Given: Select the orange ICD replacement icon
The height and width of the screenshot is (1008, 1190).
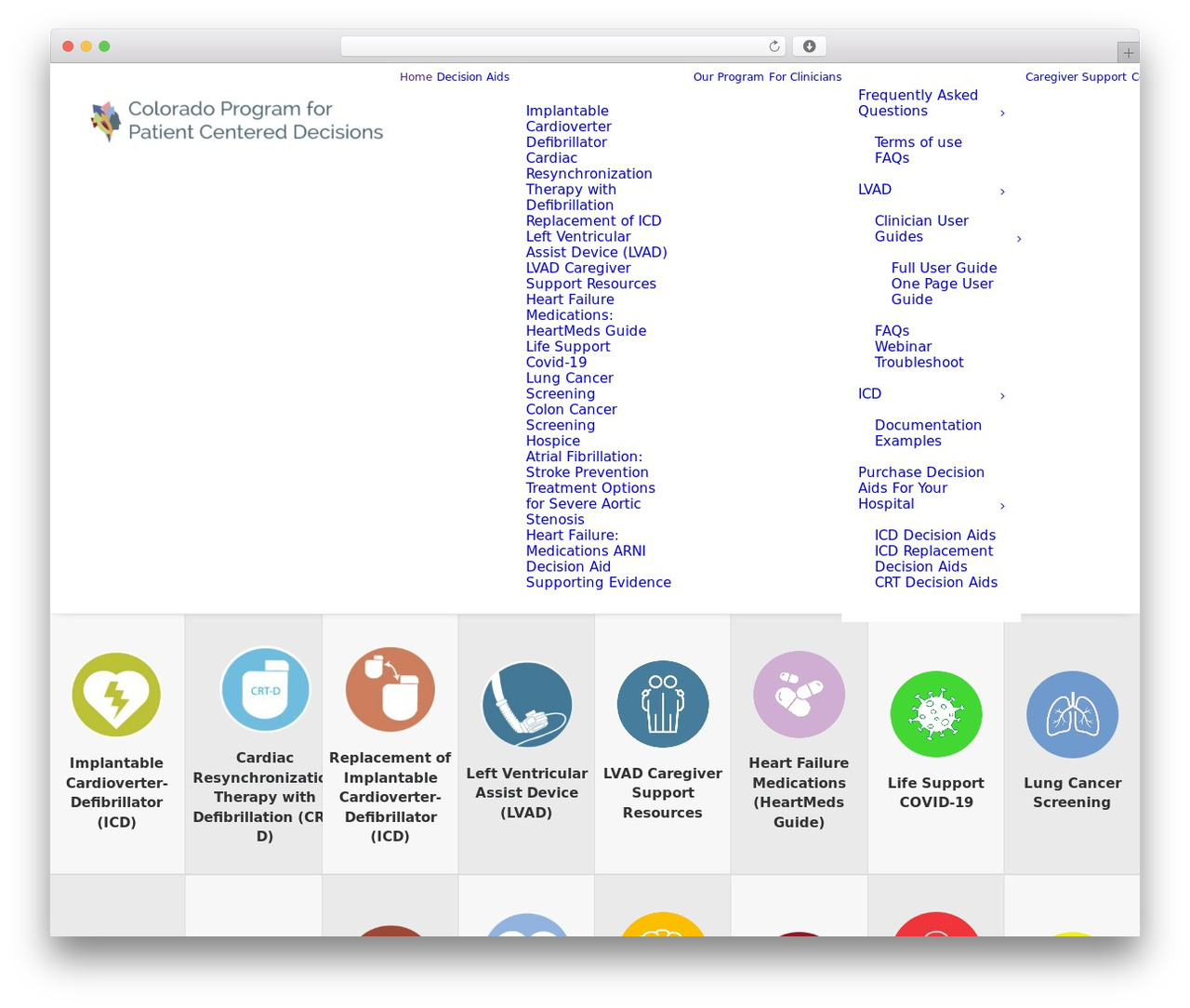Looking at the screenshot, I should point(390,690).
